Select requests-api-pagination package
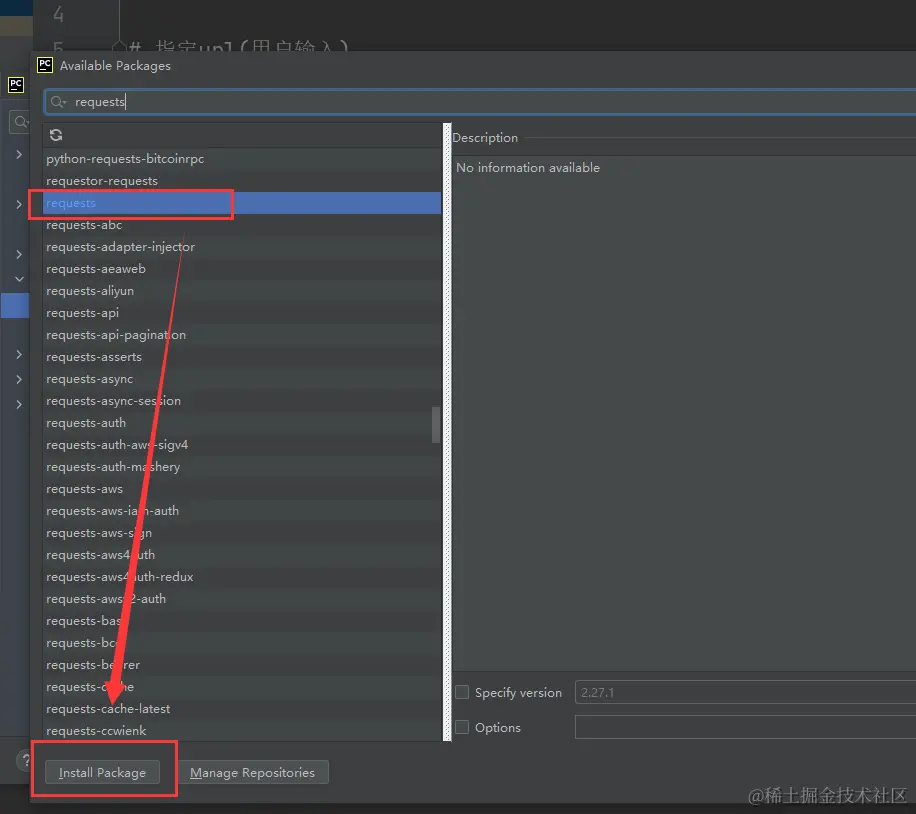 (x=242, y=335)
